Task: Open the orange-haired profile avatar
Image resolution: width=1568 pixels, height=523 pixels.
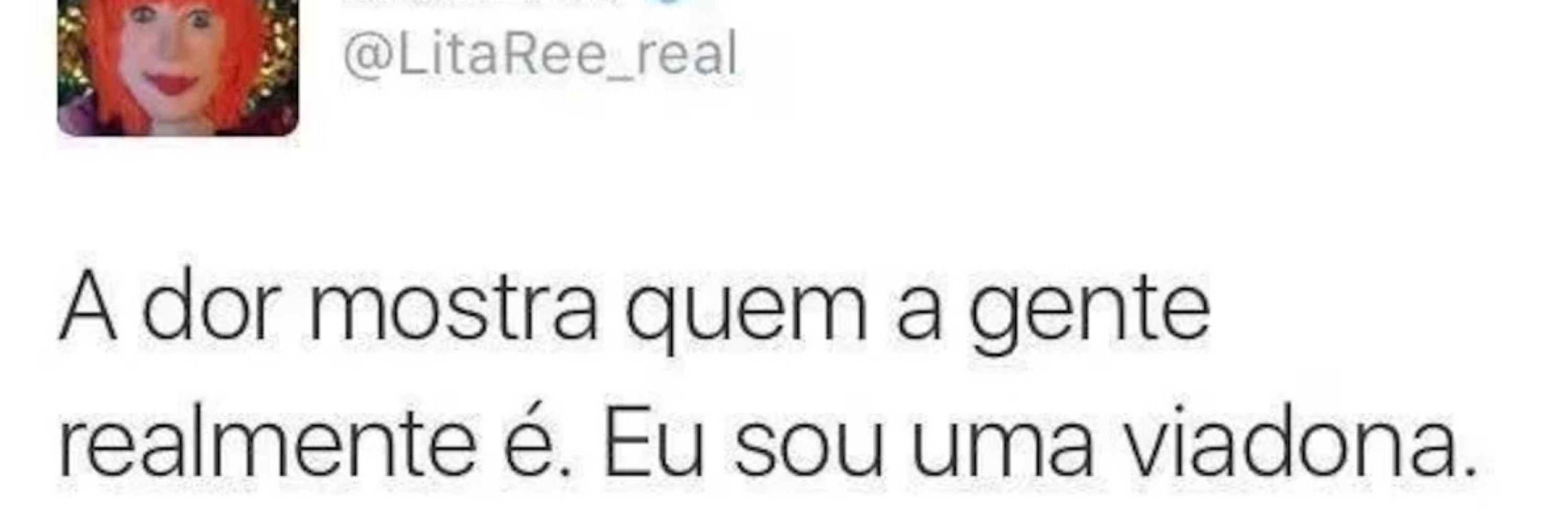Action: [x=178, y=67]
